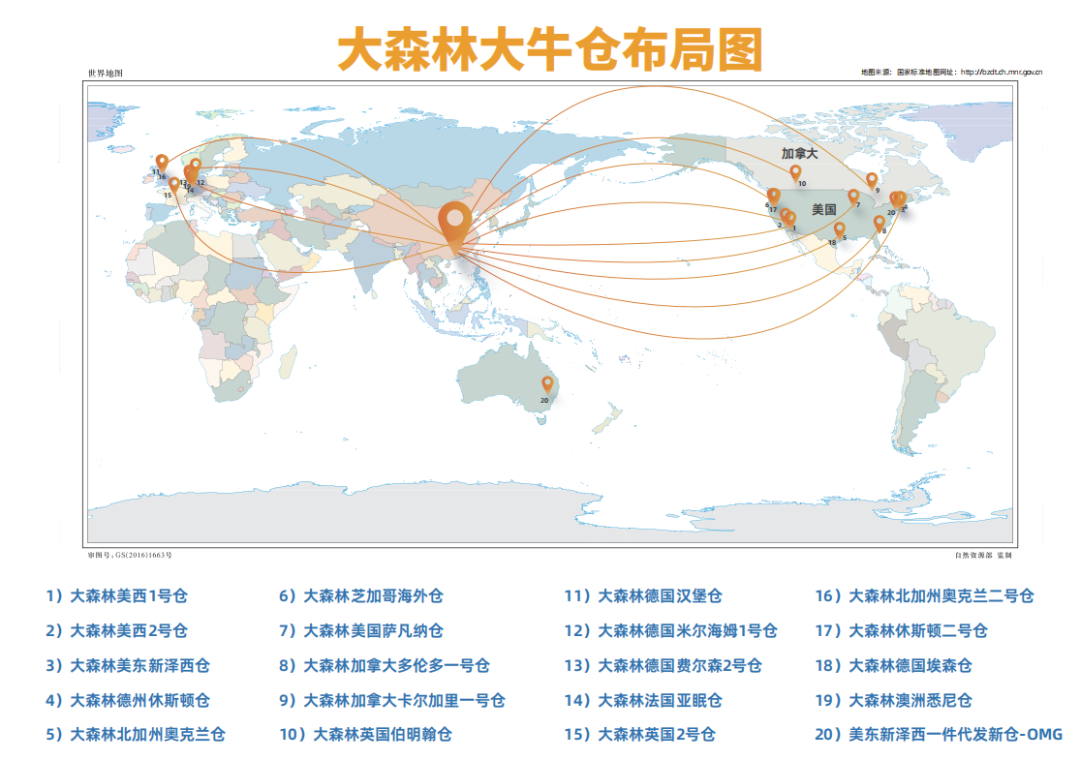
Task: Click map pin number 15 in France
Action: pyautogui.click(x=174, y=184)
